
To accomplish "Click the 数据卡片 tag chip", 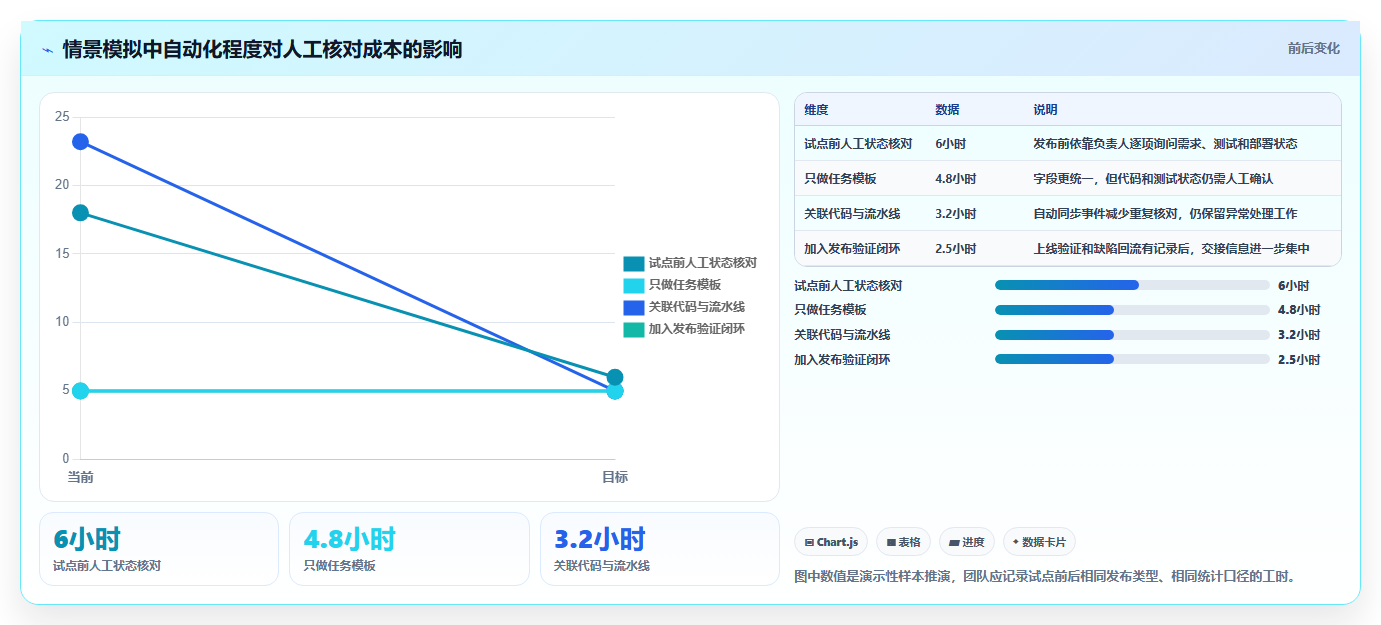I will pyautogui.click(x=1039, y=542).
